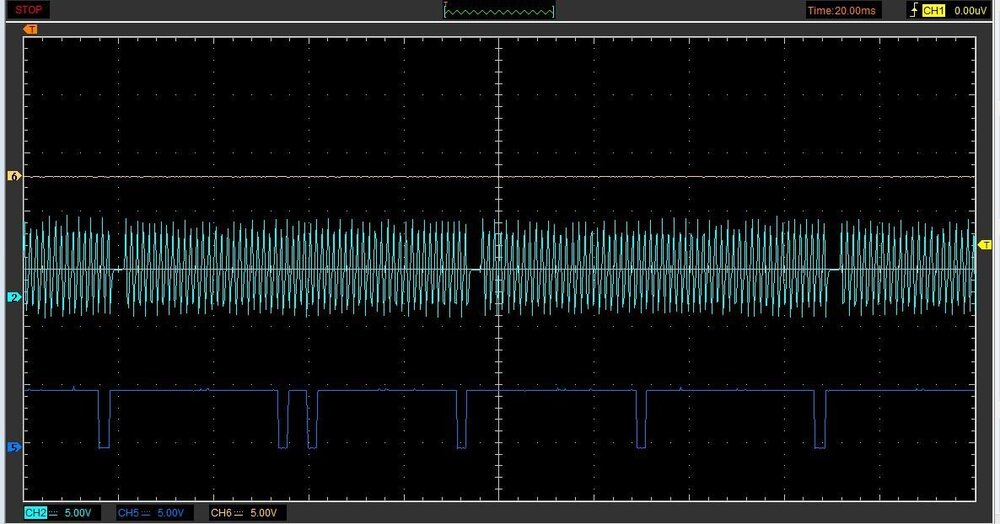Click the waveform memory overview thumbnail
This screenshot has width=1000, height=524.
click(x=499, y=11)
